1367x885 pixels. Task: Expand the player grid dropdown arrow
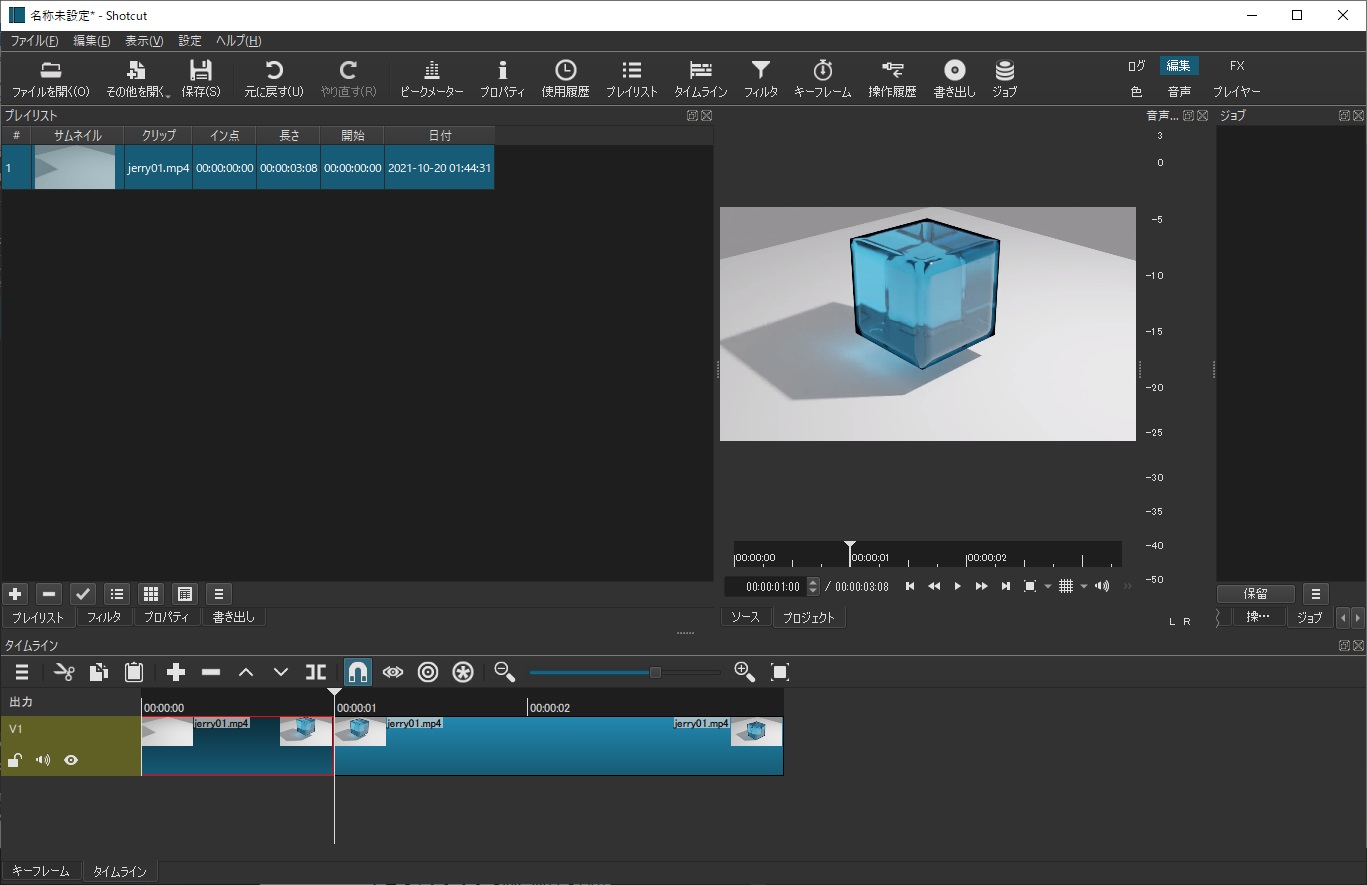1084,587
